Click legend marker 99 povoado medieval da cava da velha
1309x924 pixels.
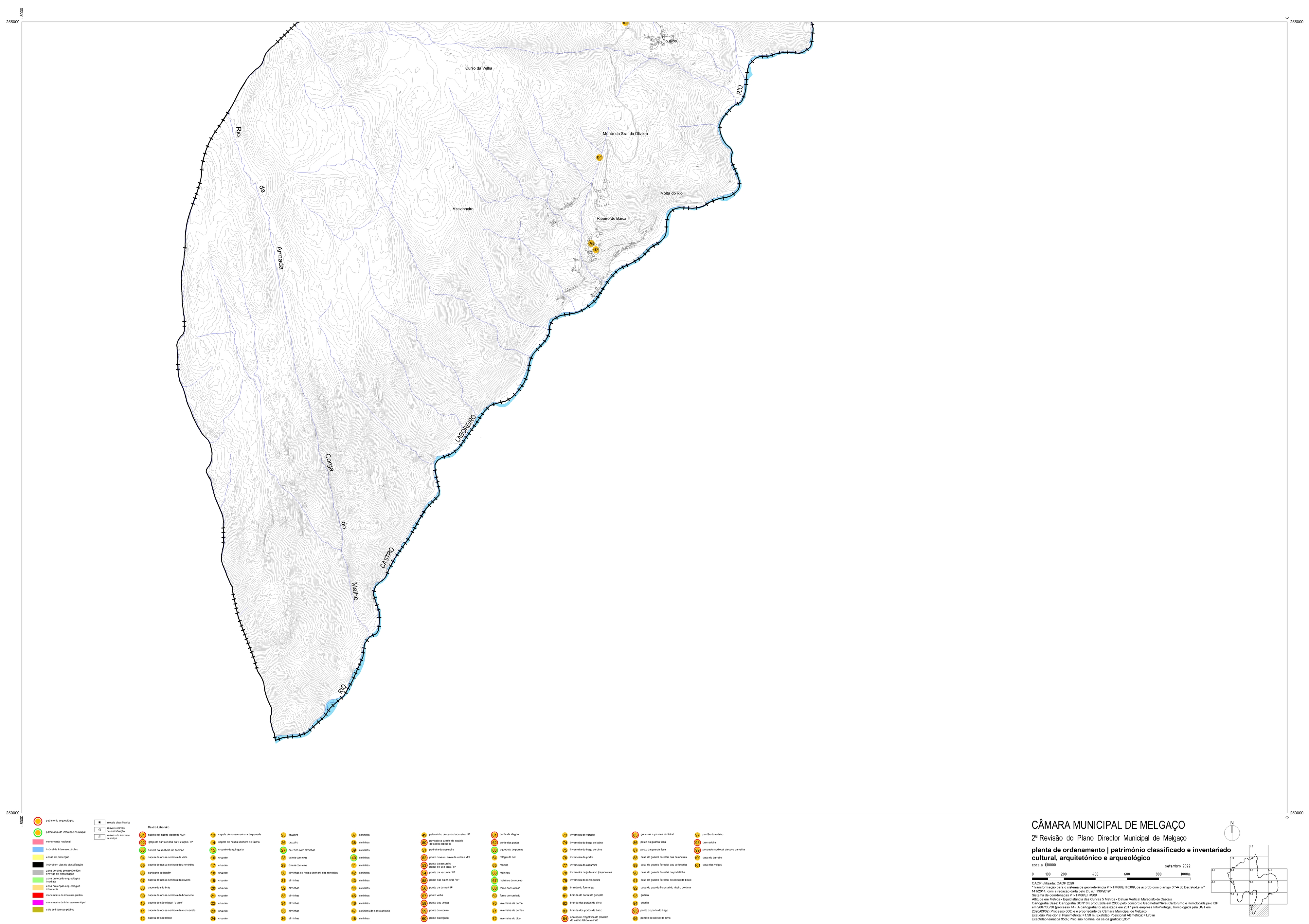[x=697, y=850]
